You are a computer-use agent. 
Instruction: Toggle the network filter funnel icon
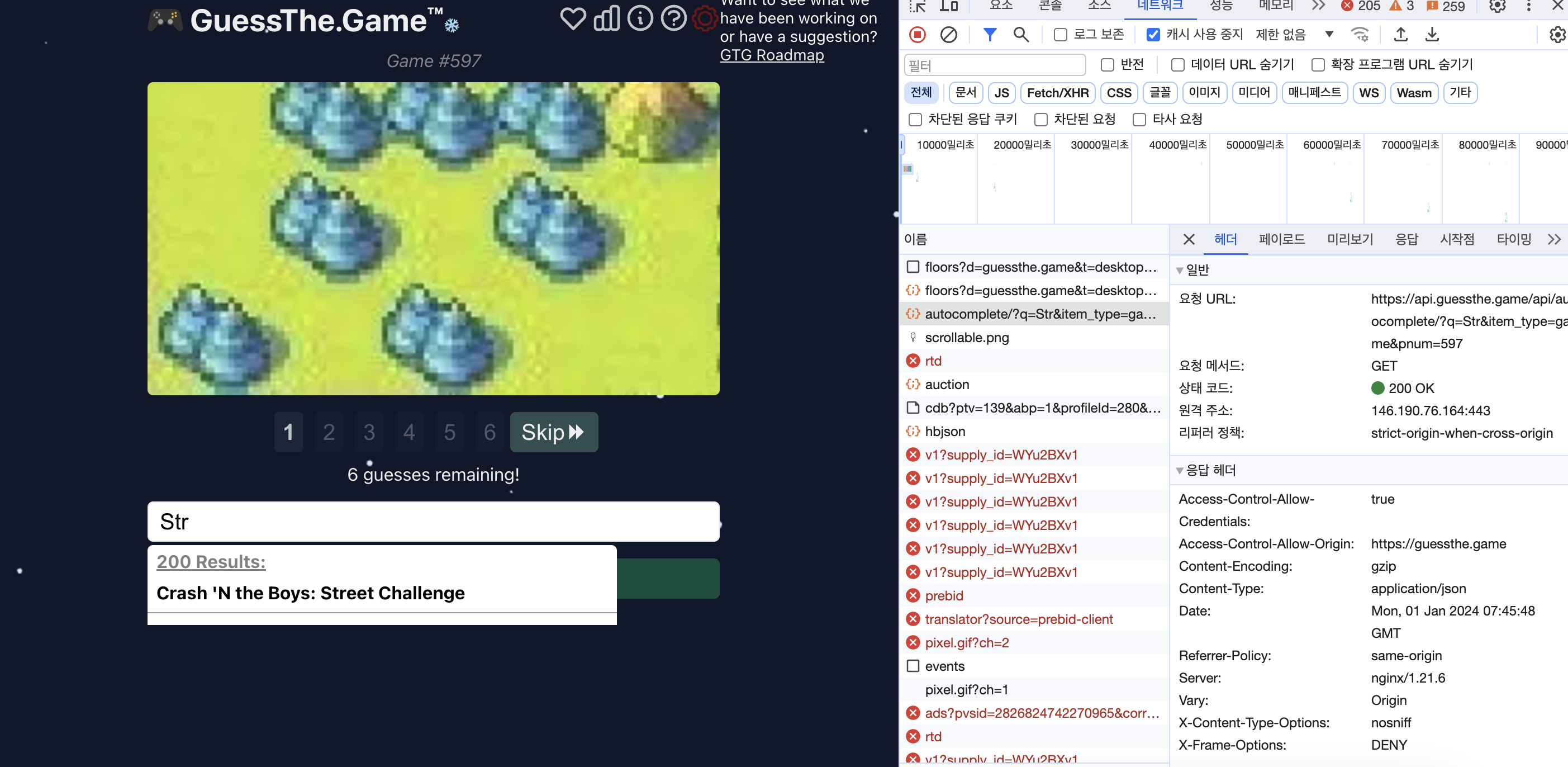tap(989, 35)
